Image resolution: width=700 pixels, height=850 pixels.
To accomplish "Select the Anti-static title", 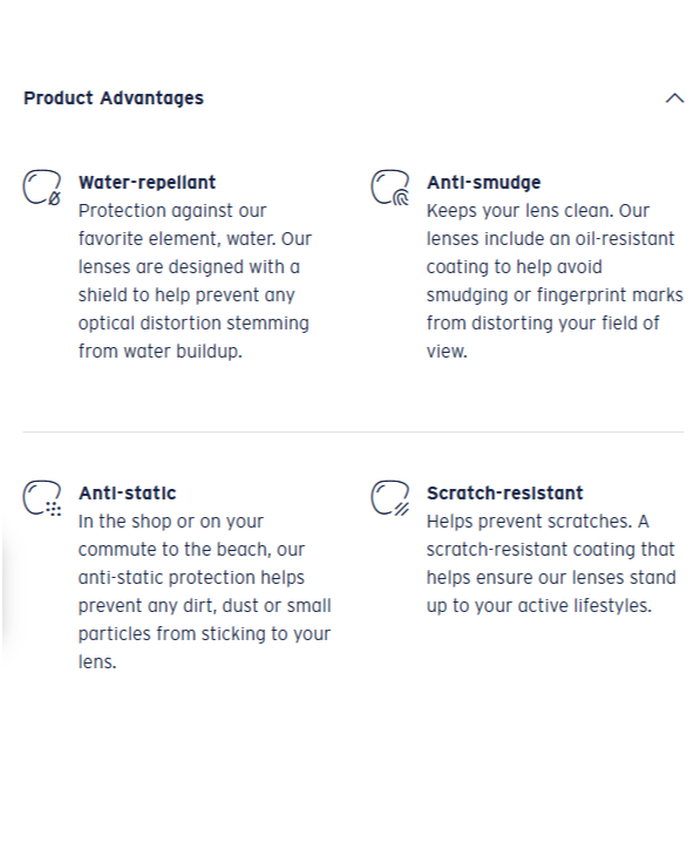I will 127,493.
